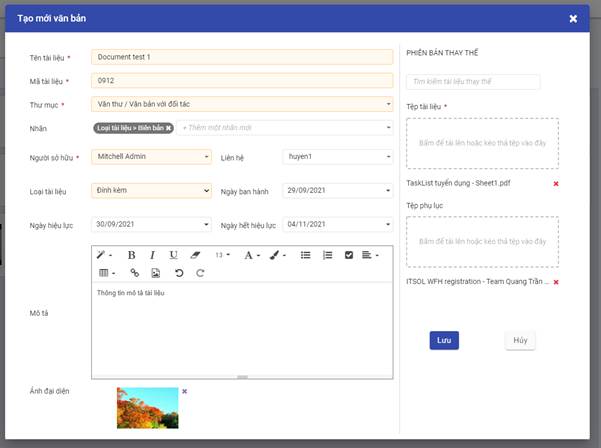Undo the last editor action
The image size is (601, 448).
click(x=179, y=273)
